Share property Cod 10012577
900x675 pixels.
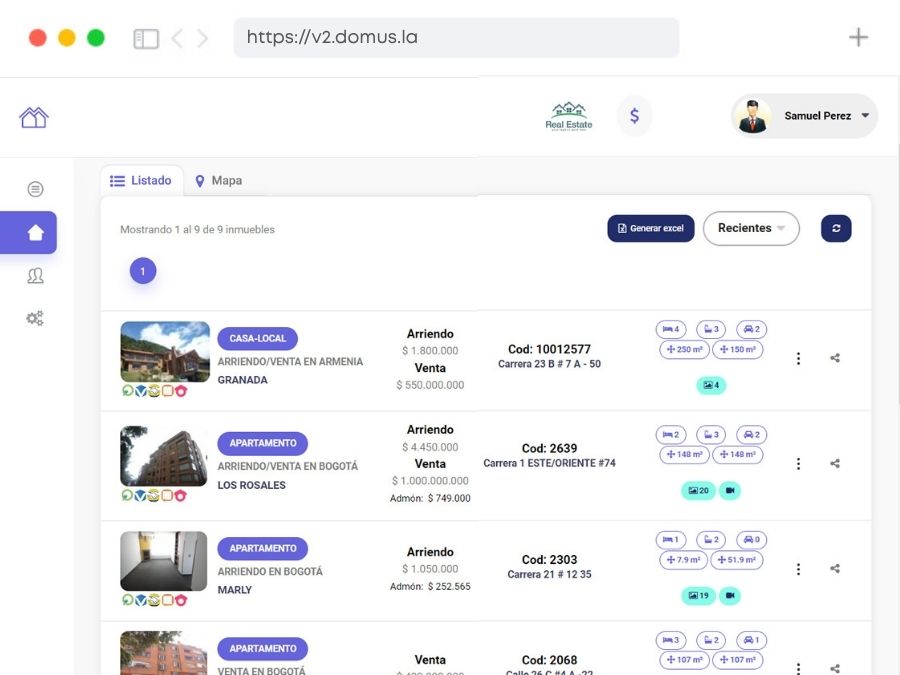pyautogui.click(x=835, y=358)
